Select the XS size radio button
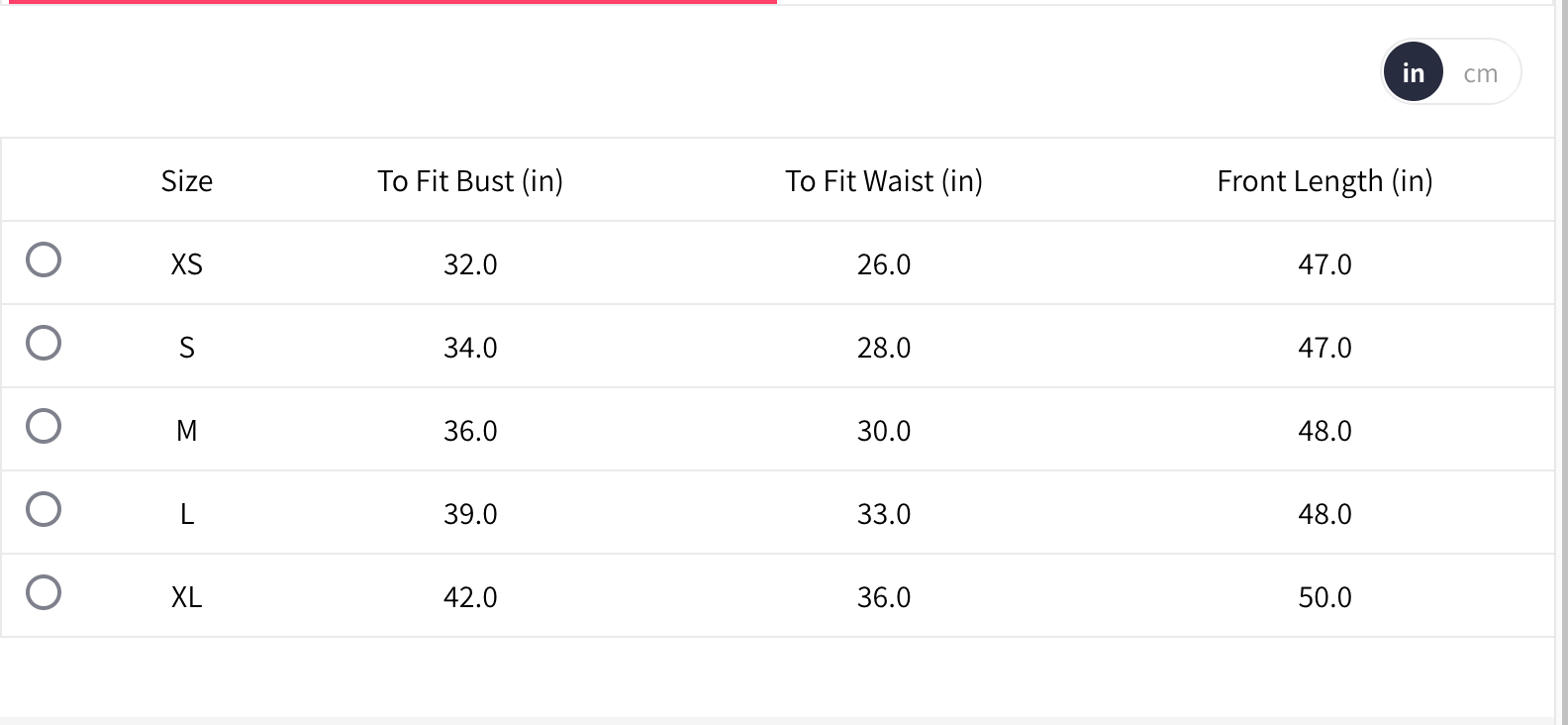The image size is (1568, 725). click(x=44, y=259)
